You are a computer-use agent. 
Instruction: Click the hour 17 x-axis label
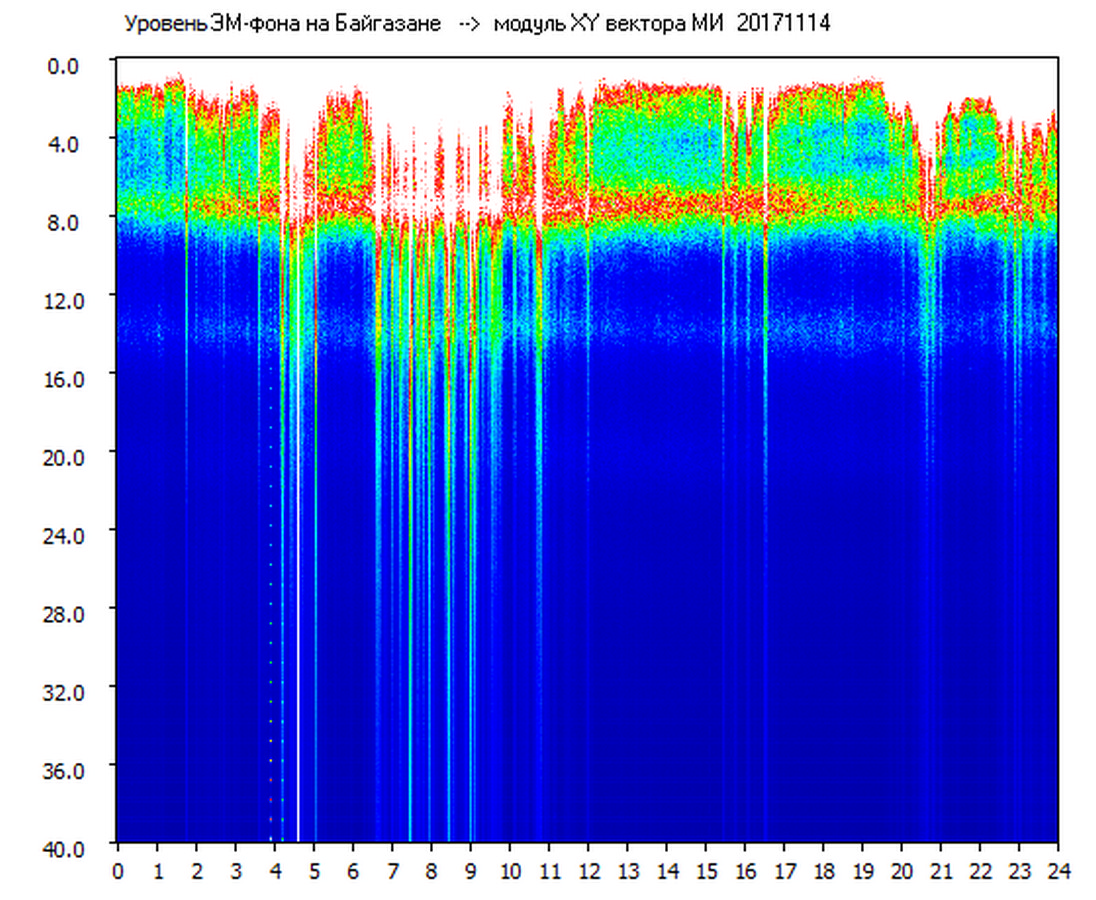784,871
